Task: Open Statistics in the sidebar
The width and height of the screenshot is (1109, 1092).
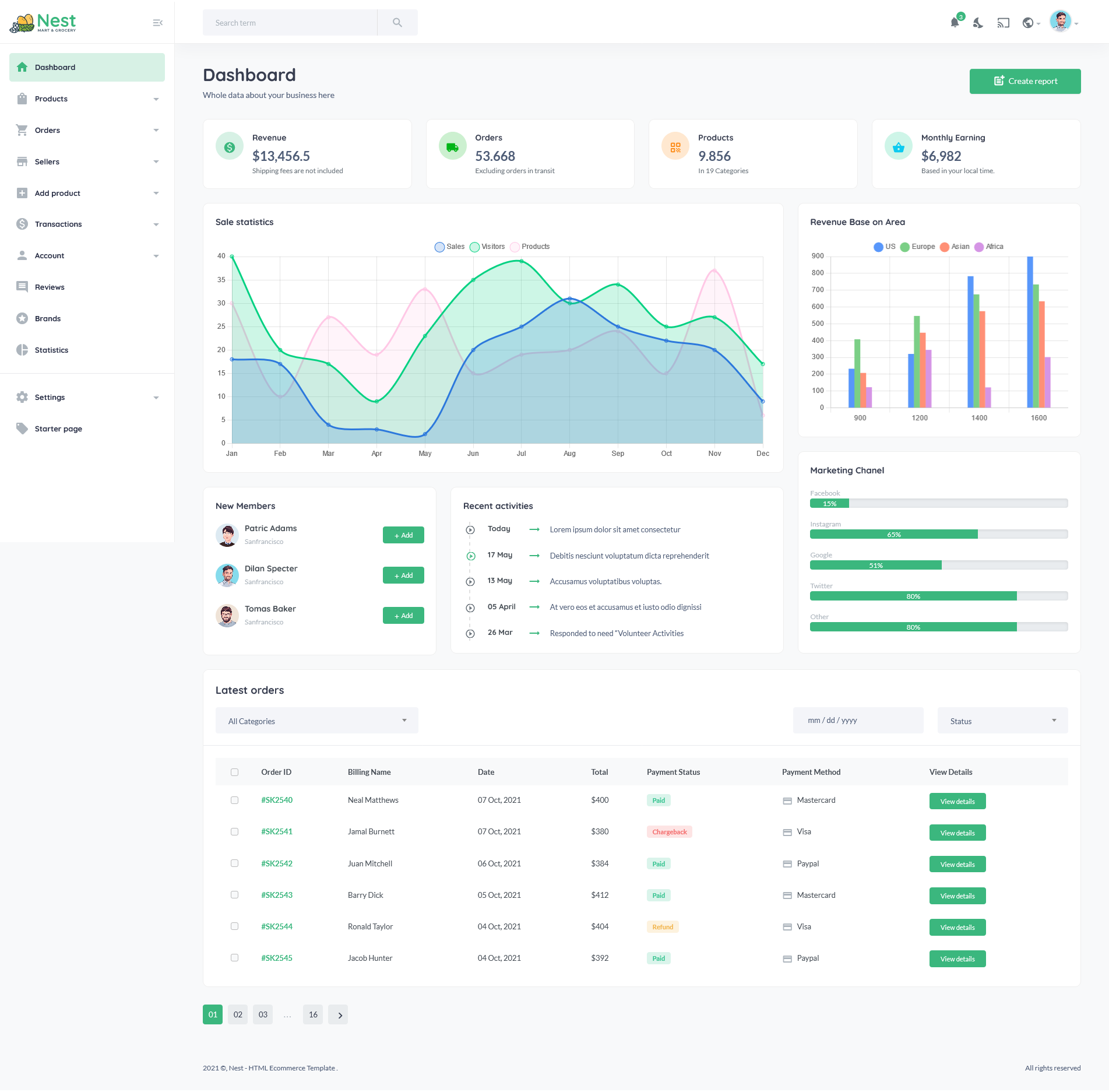Action: click(51, 350)
